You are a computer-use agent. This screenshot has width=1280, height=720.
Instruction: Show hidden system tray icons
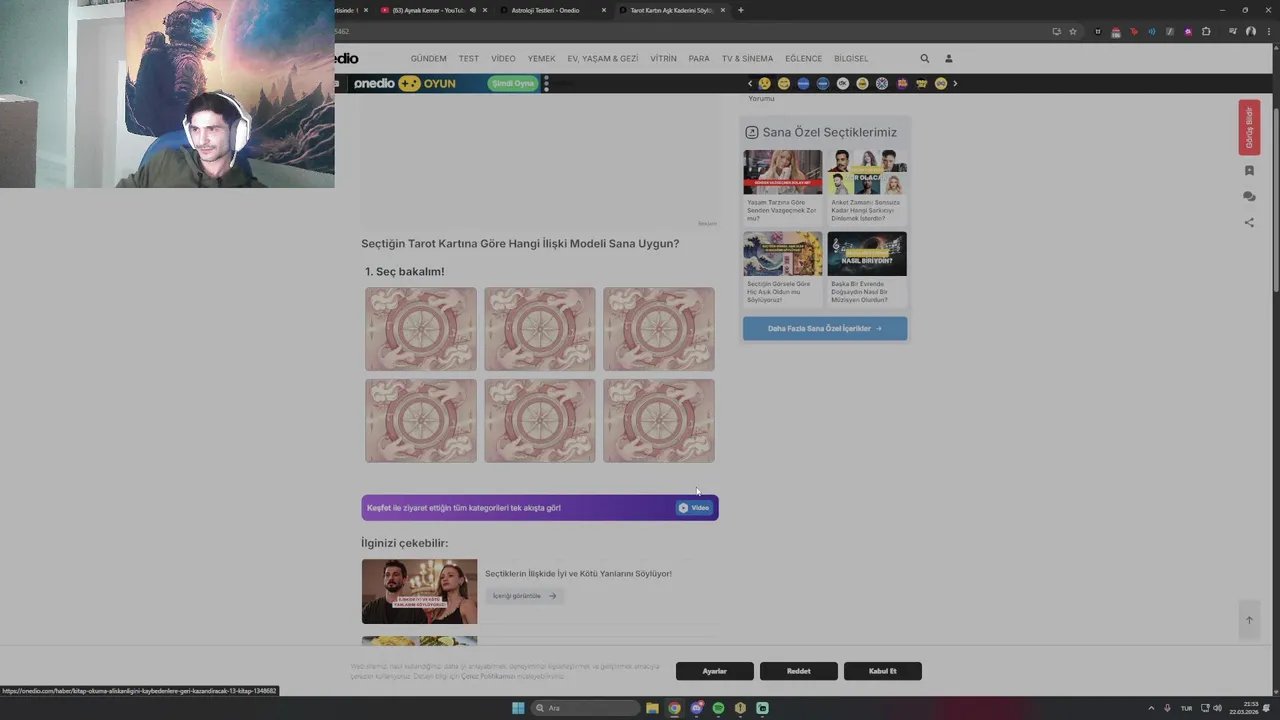coord(1152,708)
